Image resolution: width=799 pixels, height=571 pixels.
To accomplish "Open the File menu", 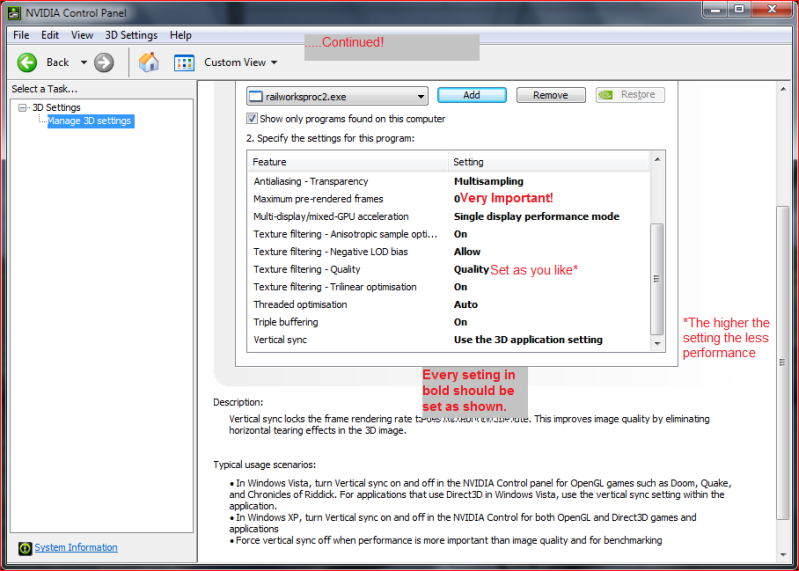I will point(21,35).
